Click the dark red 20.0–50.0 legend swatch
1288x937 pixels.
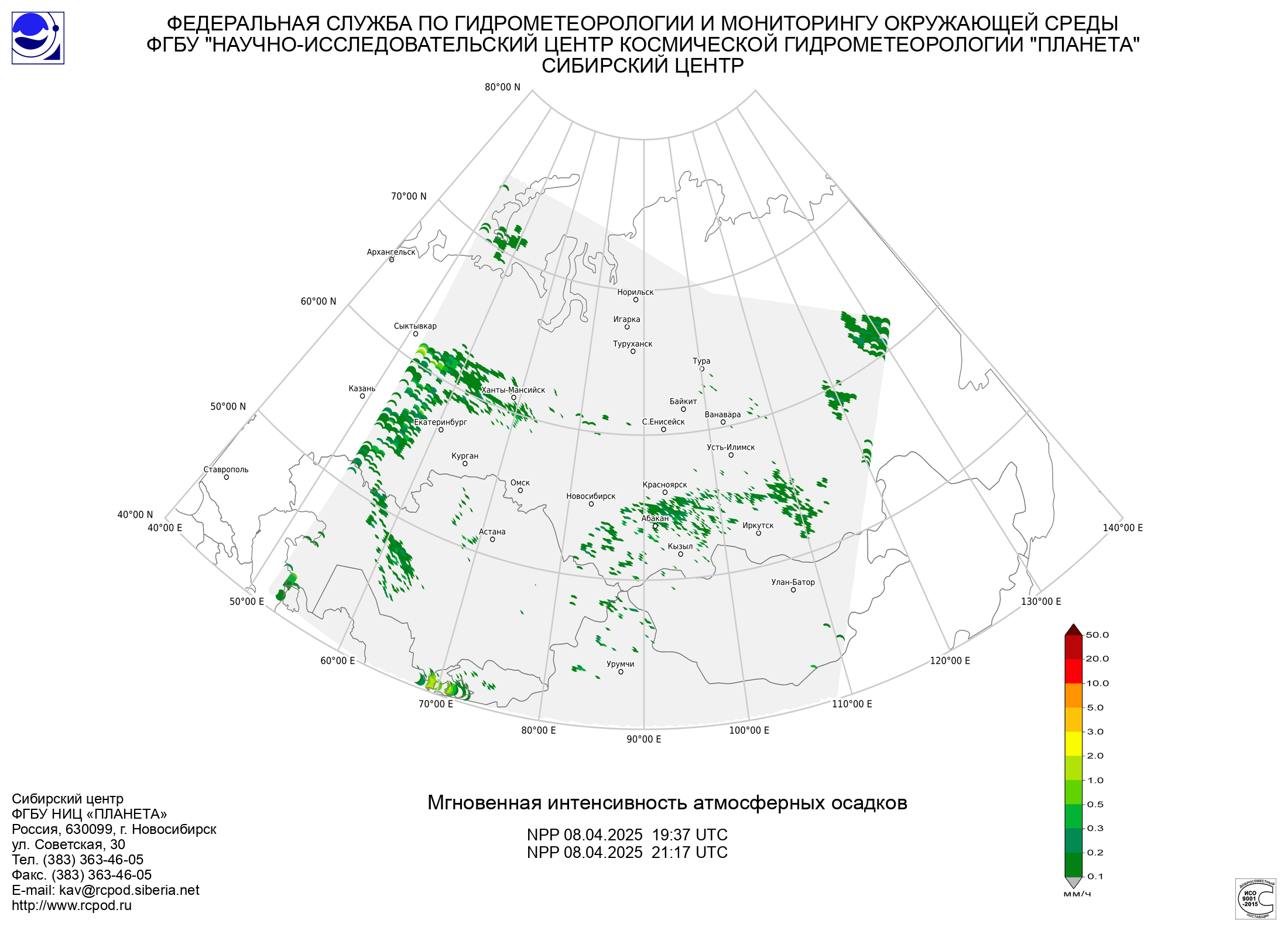(x=1073, y=647)
